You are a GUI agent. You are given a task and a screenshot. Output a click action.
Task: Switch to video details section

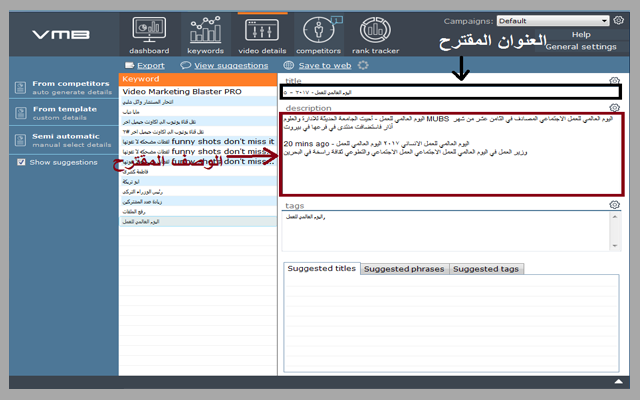coord(262,35)
